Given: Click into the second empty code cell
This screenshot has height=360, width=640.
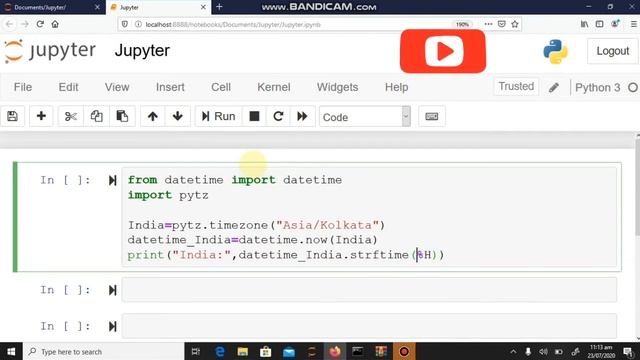Looking at the screenshot, I should click(x=369, y=290).
